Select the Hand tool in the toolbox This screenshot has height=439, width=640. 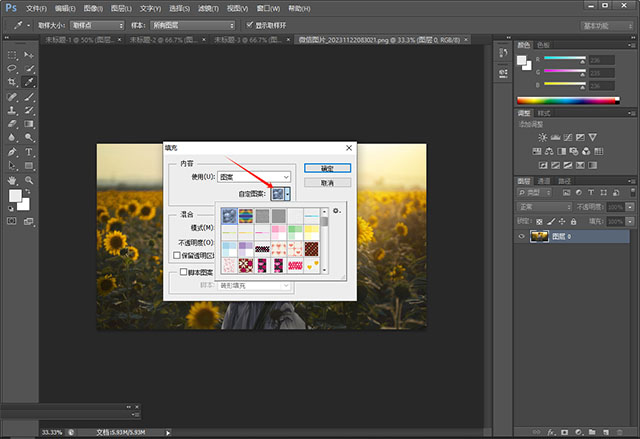[x=11, y=179]
